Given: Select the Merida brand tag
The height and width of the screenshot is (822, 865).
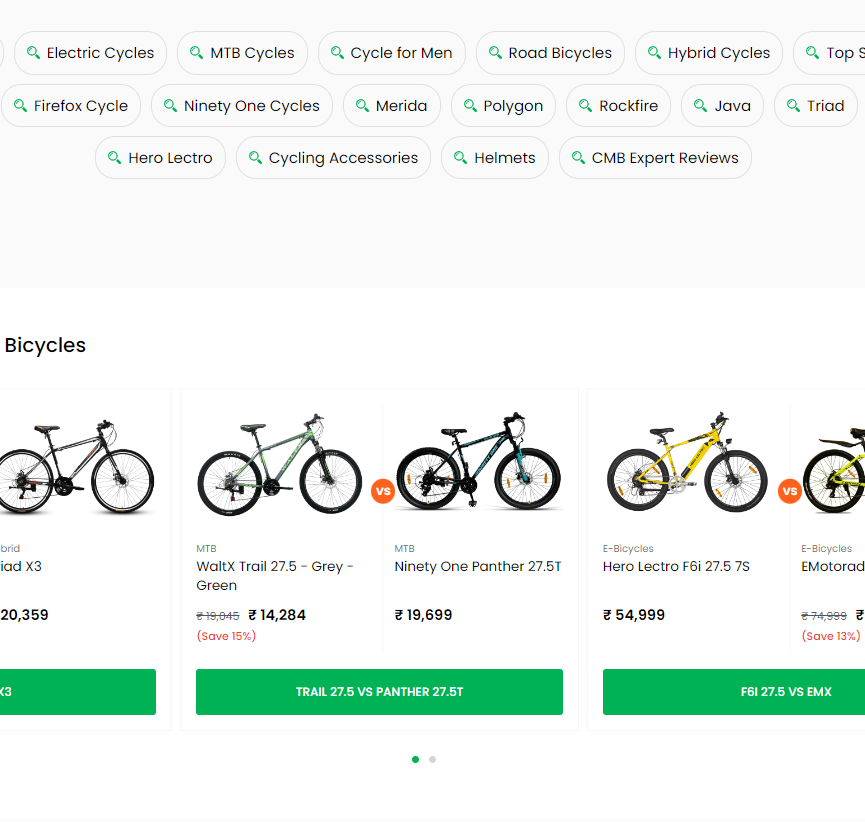Looking at the screenshot, I should 392,105.
